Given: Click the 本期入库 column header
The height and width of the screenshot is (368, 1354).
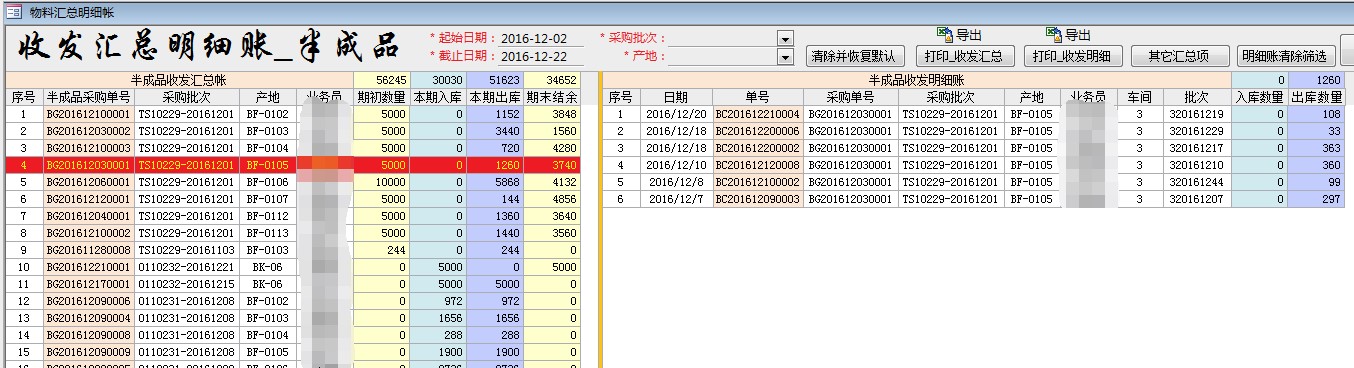Looking at the screenshot, I should [x=438, y=97].
